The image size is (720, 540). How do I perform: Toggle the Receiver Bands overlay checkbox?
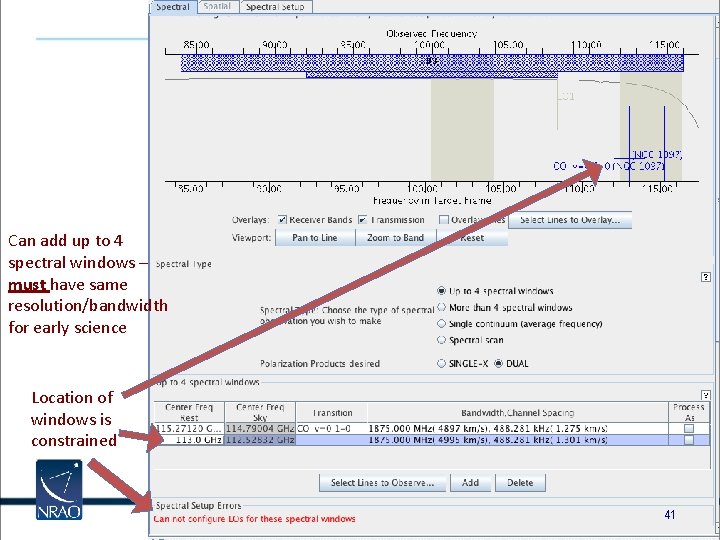pos(282,220)
